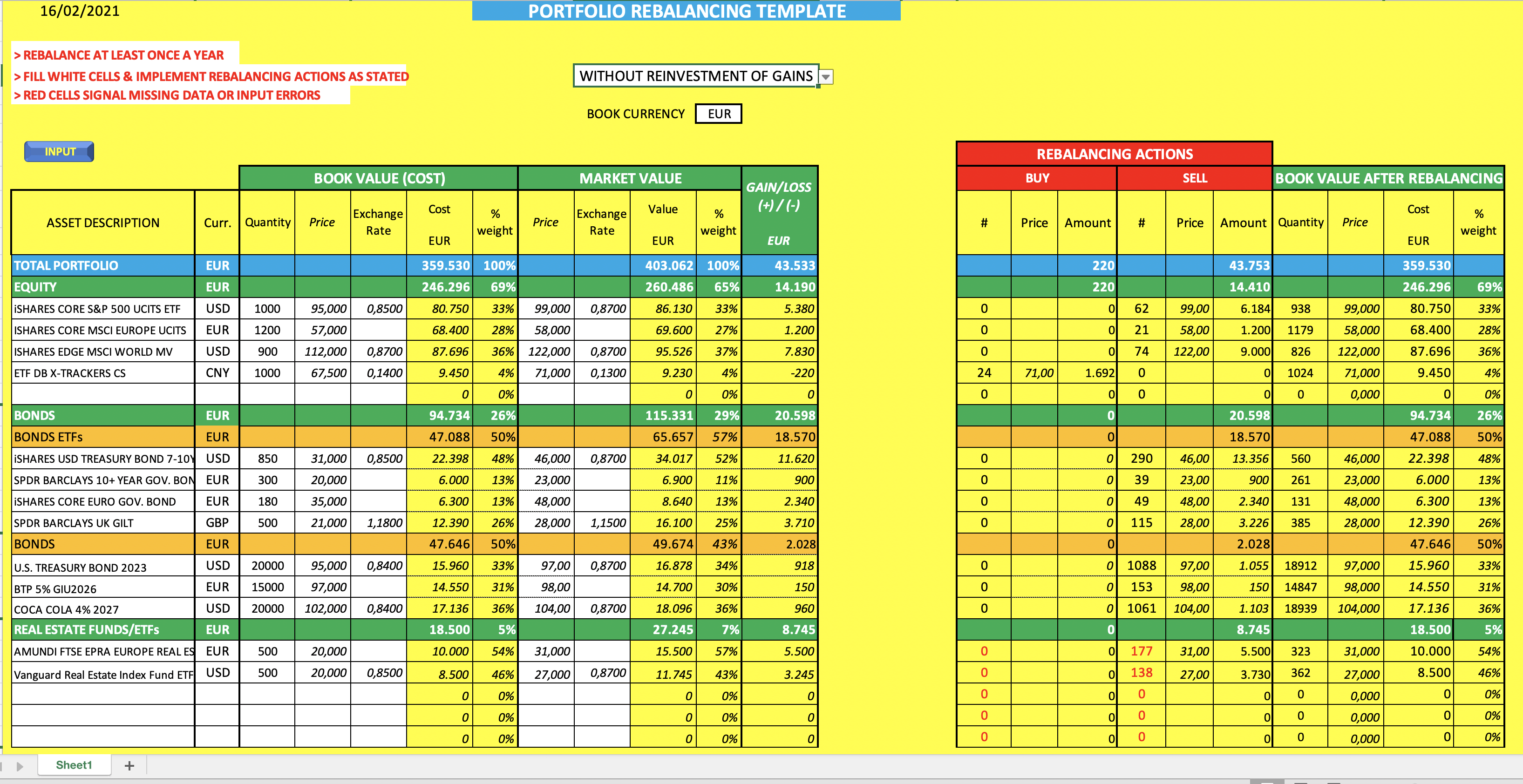
Task: Add a new sheet with plus icon
Action: pyautogui.click(x=129, y=766)
